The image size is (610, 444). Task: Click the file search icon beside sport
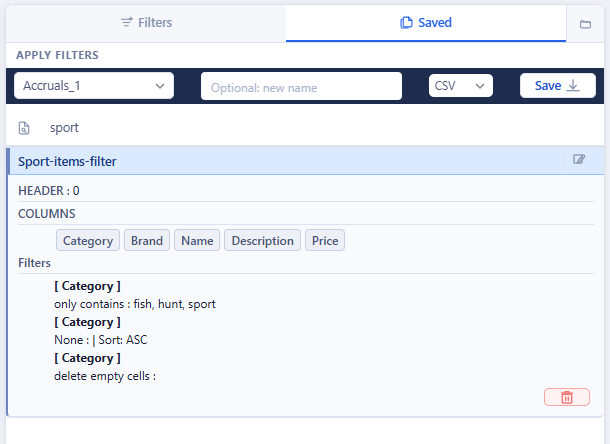point(24,128)
